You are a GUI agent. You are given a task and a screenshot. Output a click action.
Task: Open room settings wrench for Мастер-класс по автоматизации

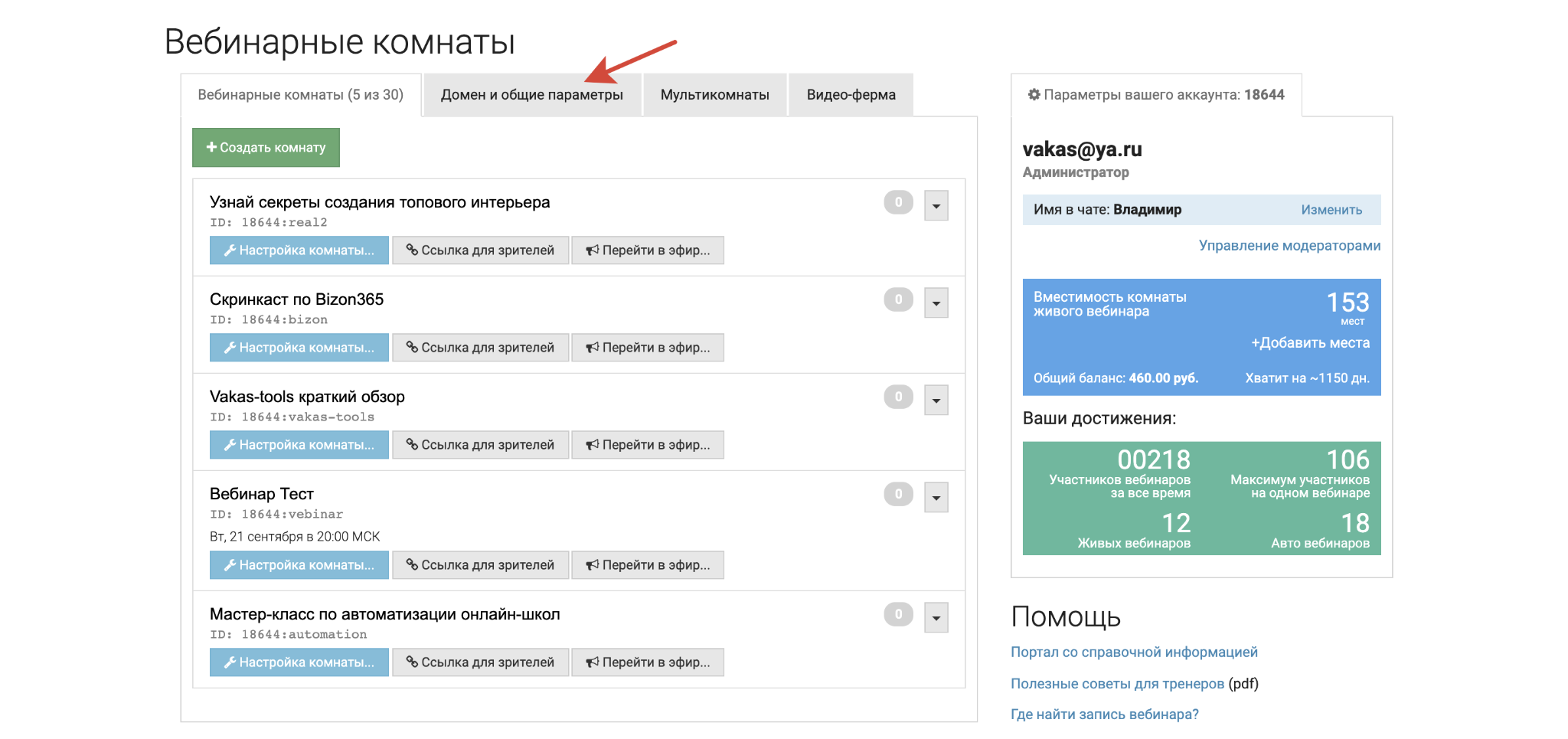(230, 662)
